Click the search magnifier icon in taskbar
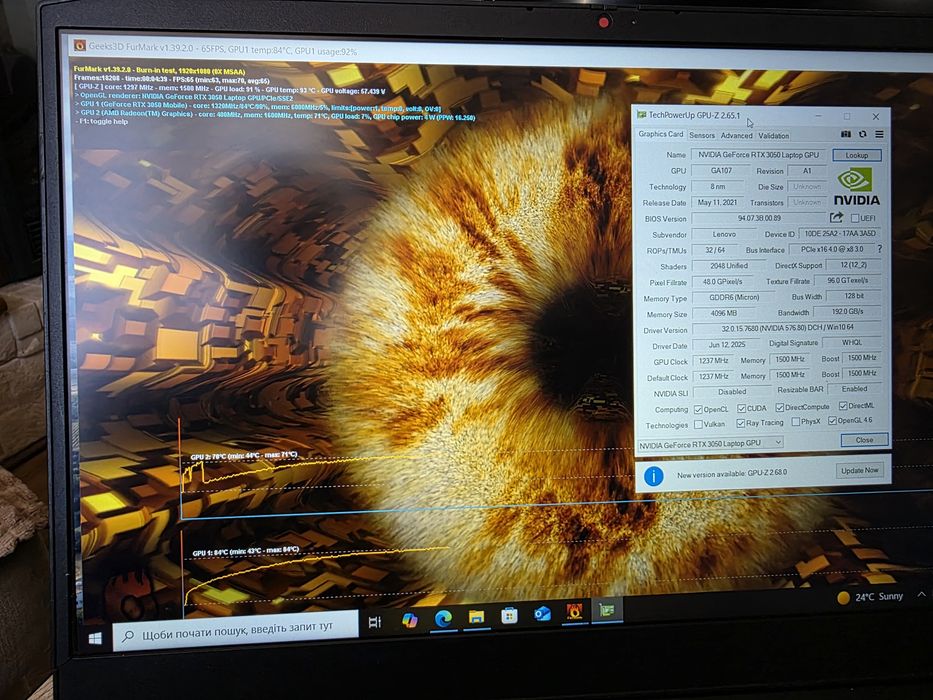The image size is (933, 700). coord(128,636)
